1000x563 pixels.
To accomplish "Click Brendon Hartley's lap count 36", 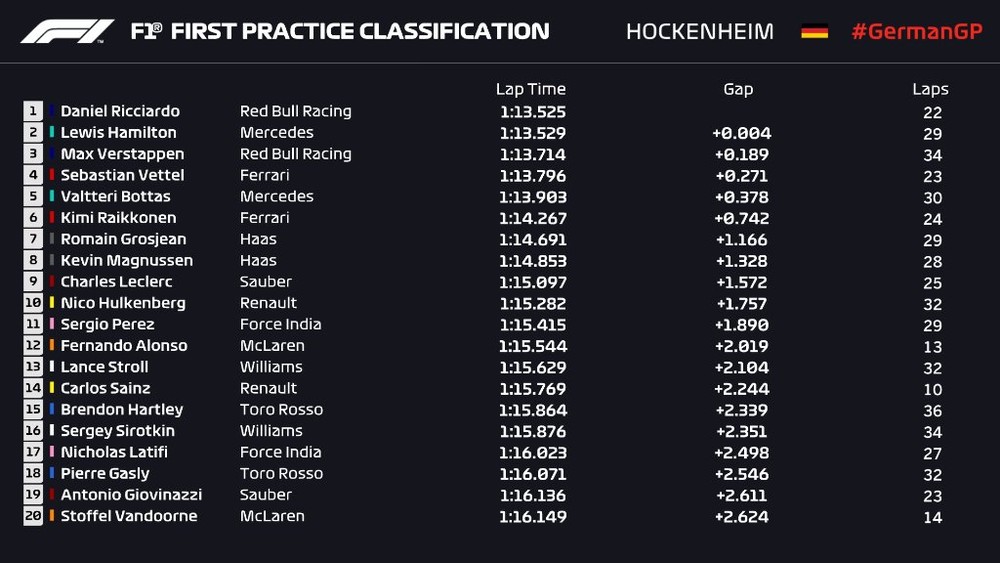I will (x=932, y=410).
